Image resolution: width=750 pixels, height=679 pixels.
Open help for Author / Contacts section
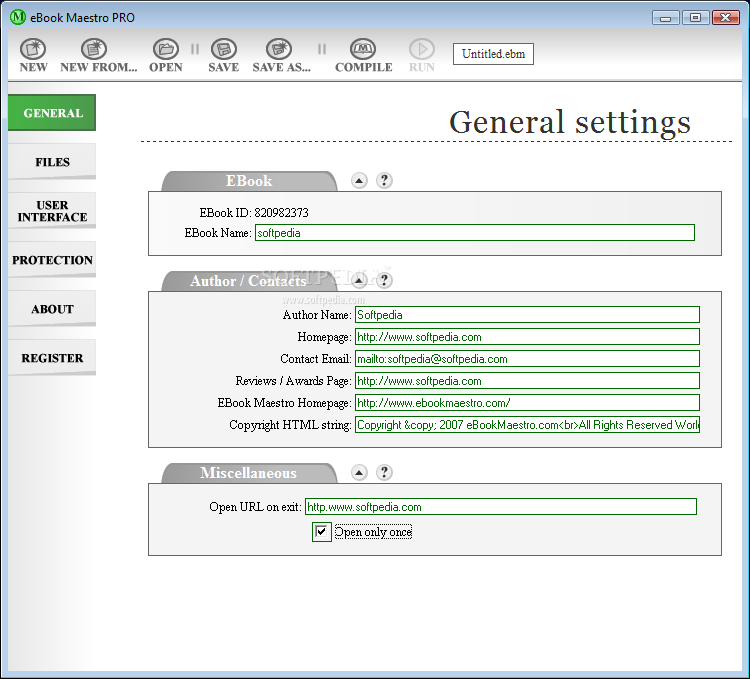384,280
